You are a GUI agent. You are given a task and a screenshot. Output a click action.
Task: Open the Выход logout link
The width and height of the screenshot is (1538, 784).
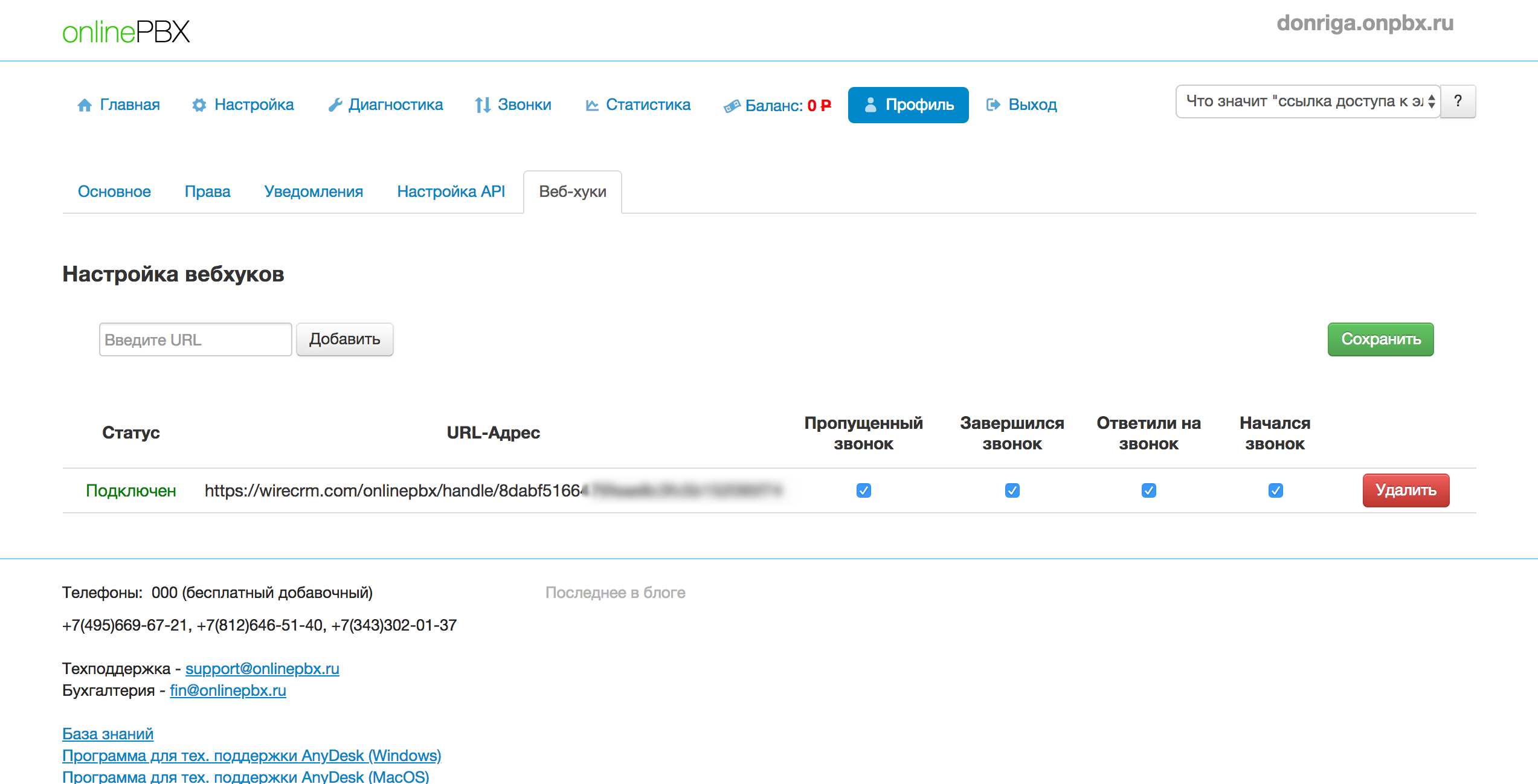1022,105
